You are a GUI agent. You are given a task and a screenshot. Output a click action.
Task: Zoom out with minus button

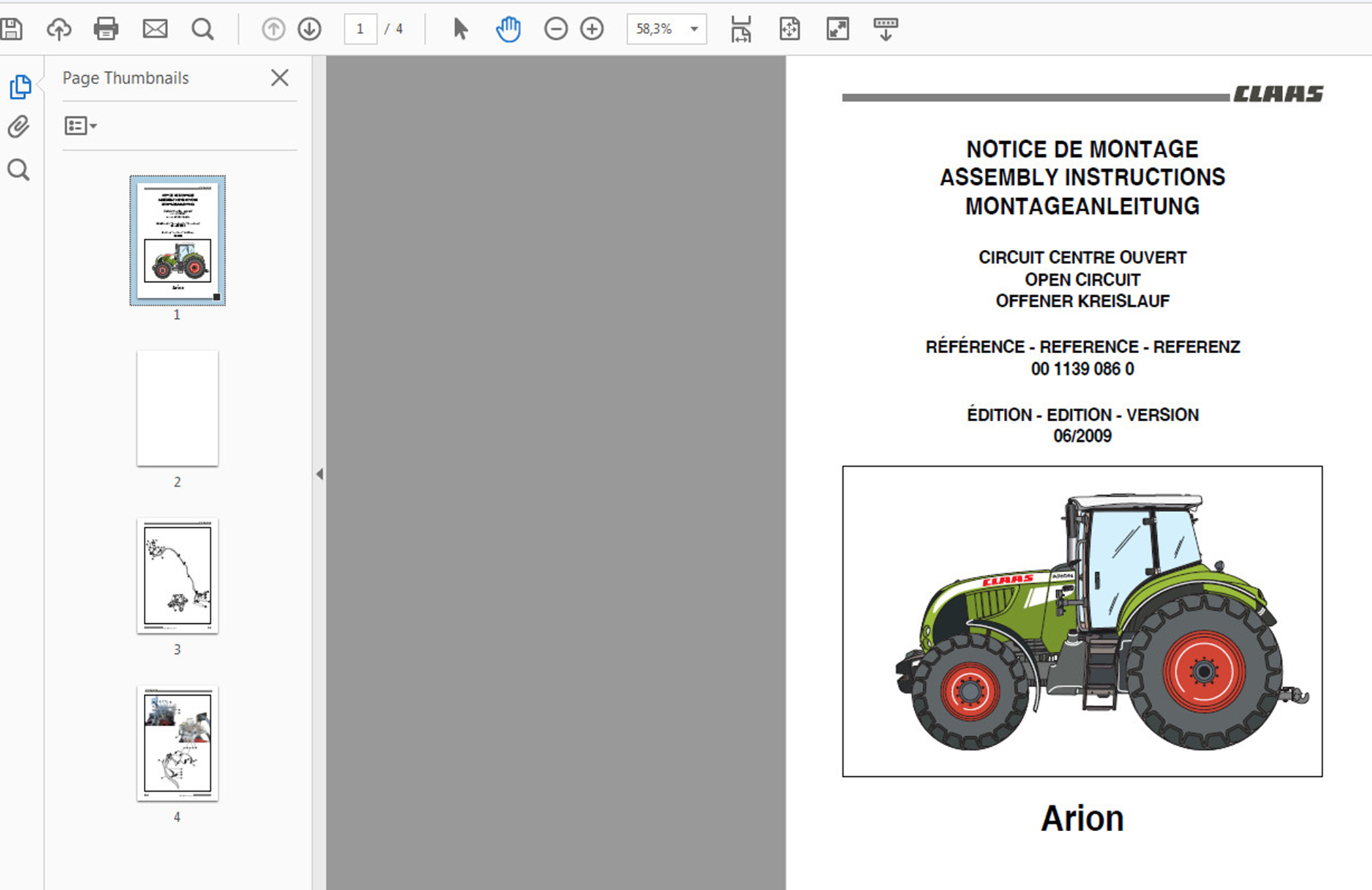[x=556, y=29]
